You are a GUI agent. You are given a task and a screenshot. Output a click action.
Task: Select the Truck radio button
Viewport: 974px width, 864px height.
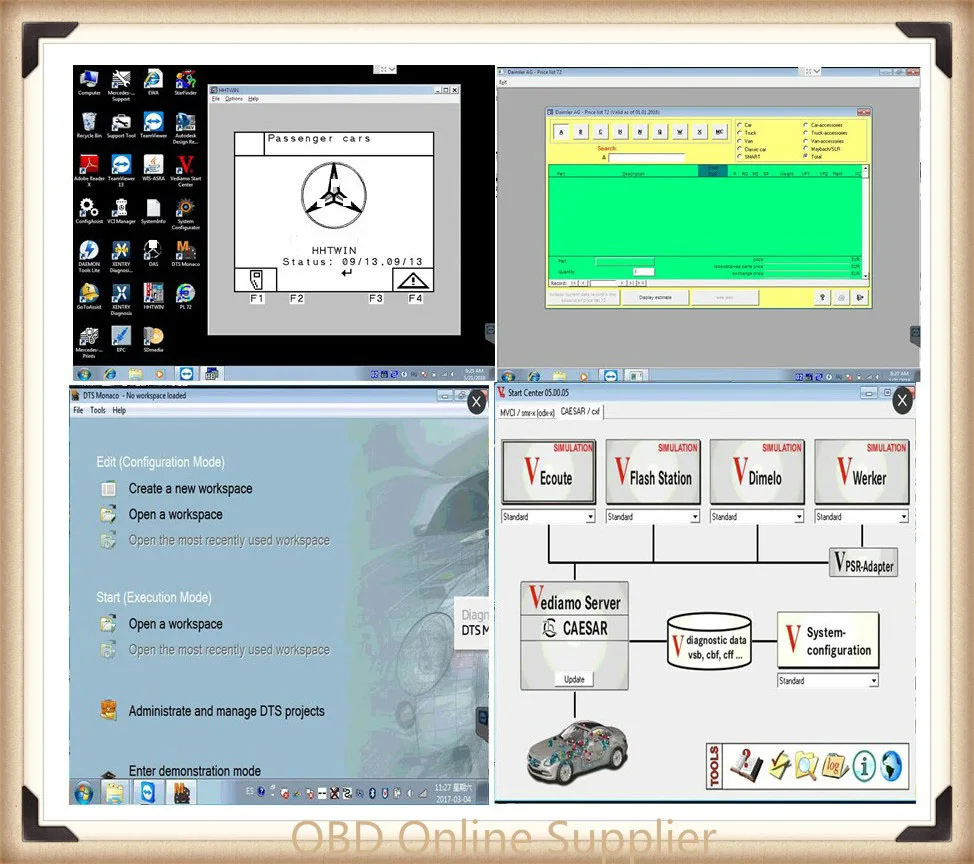(x=740, y=133)
